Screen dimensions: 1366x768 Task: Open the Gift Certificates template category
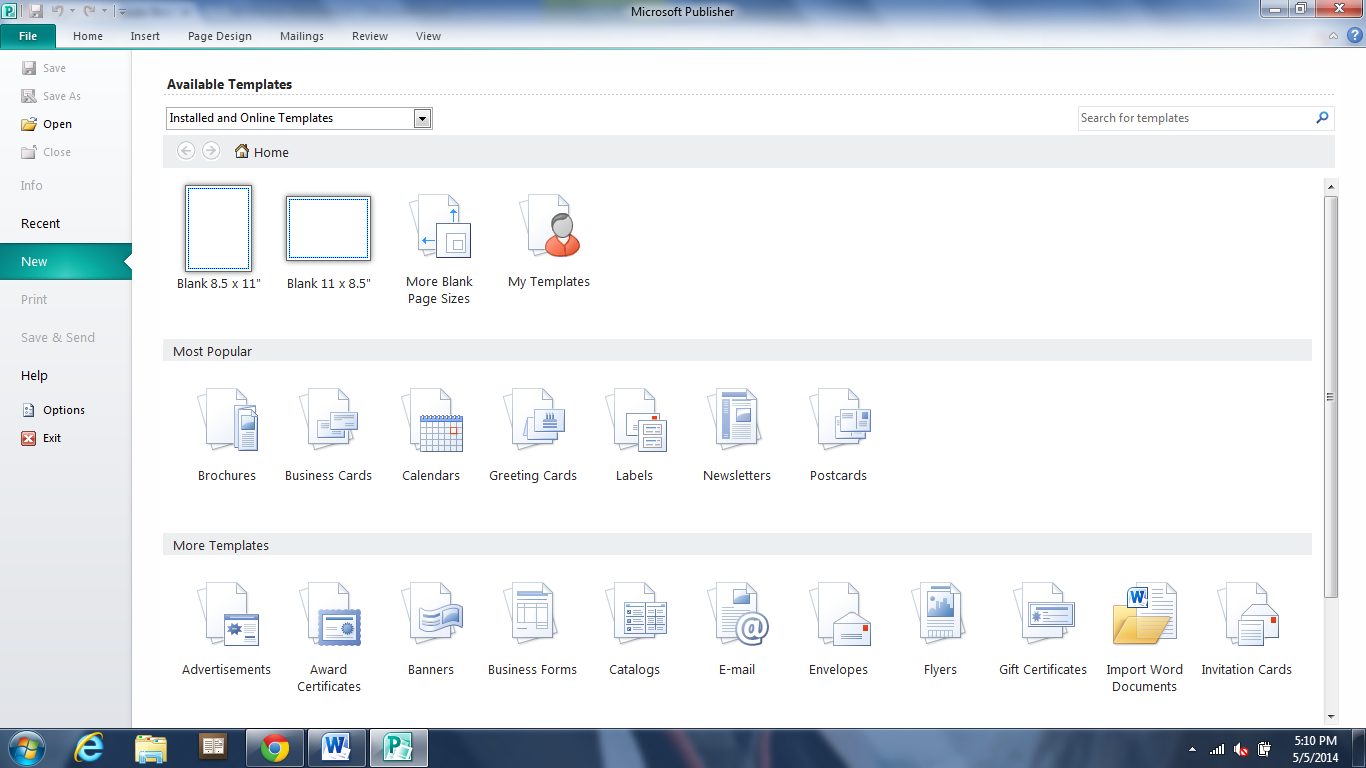point(1043,630)
